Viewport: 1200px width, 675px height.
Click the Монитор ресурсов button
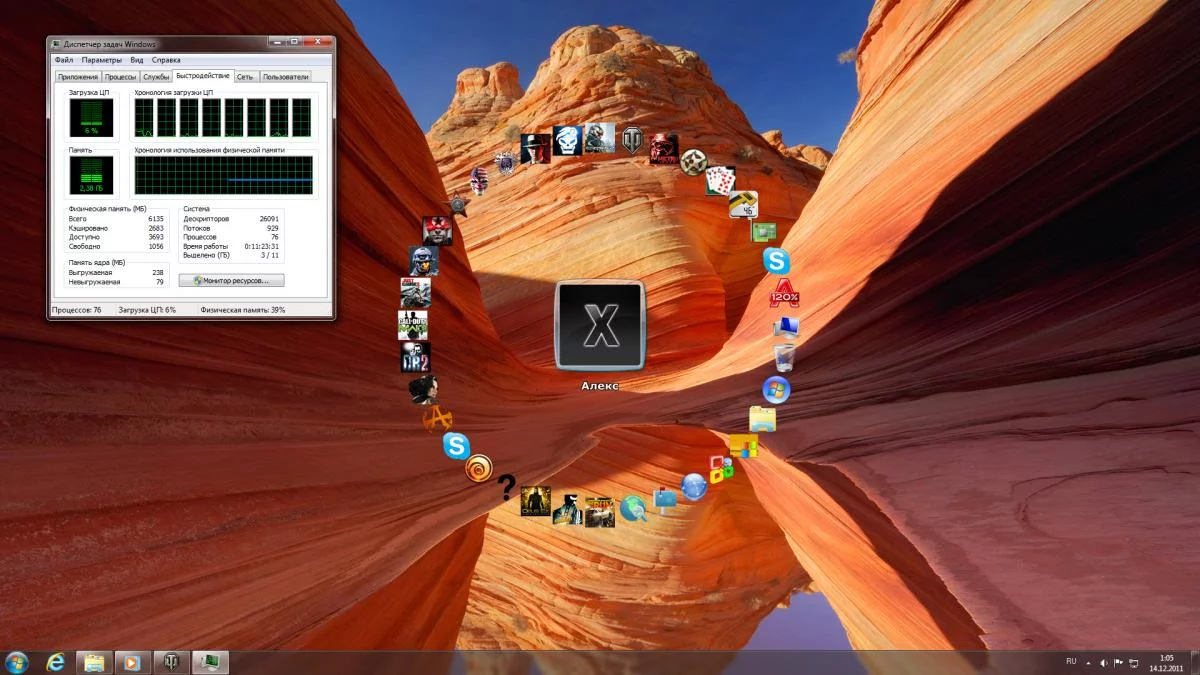(231, 281)
